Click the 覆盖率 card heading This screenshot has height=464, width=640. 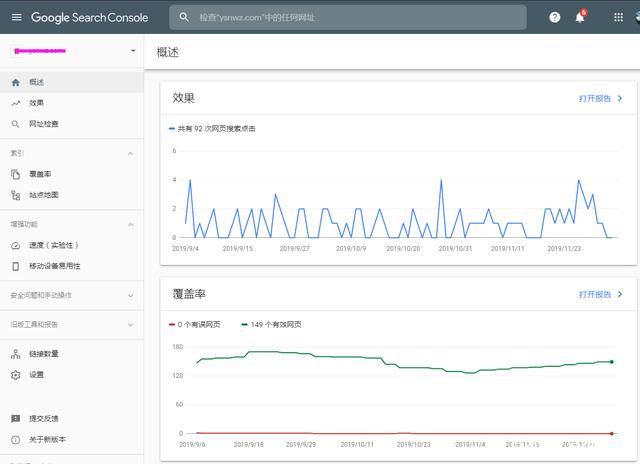coord(189,294)
